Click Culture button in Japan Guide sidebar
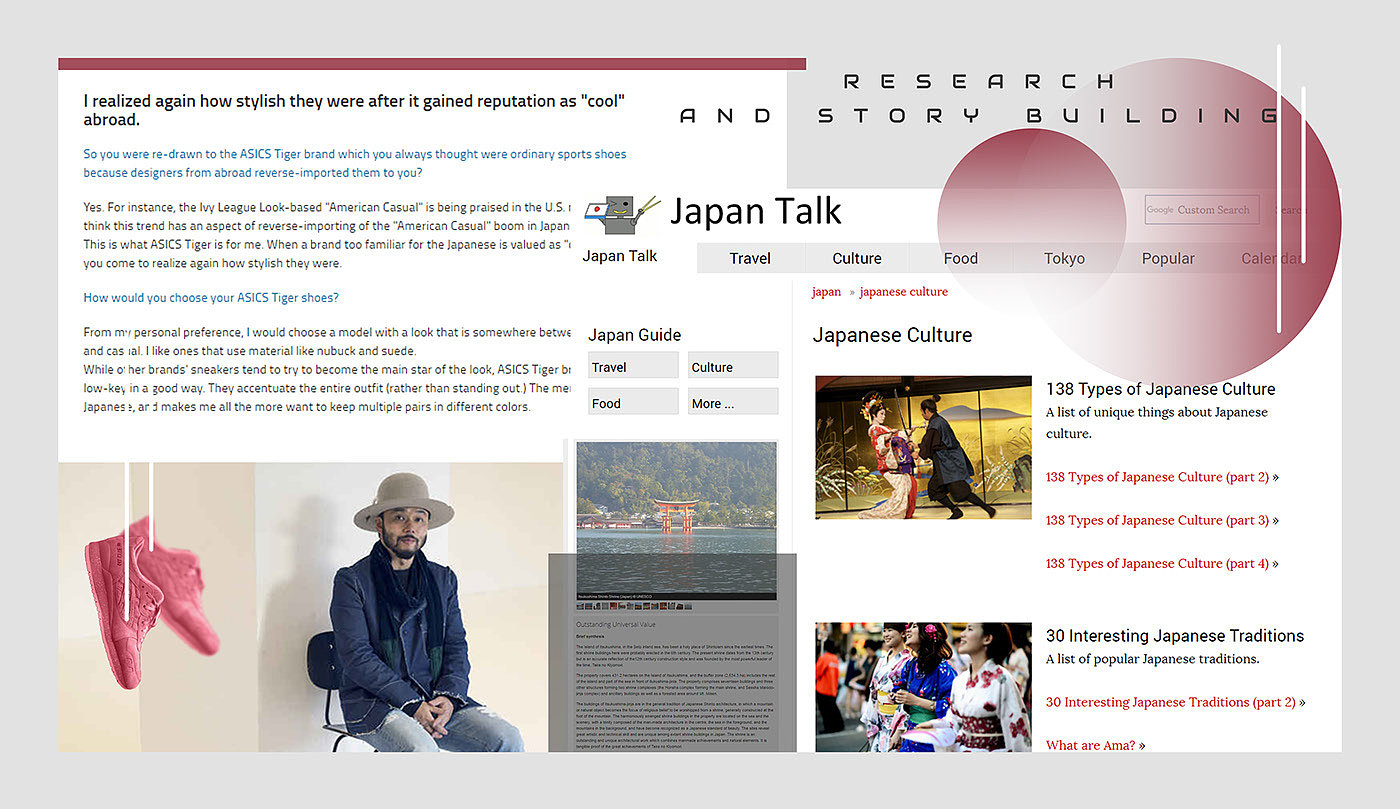 733,367
